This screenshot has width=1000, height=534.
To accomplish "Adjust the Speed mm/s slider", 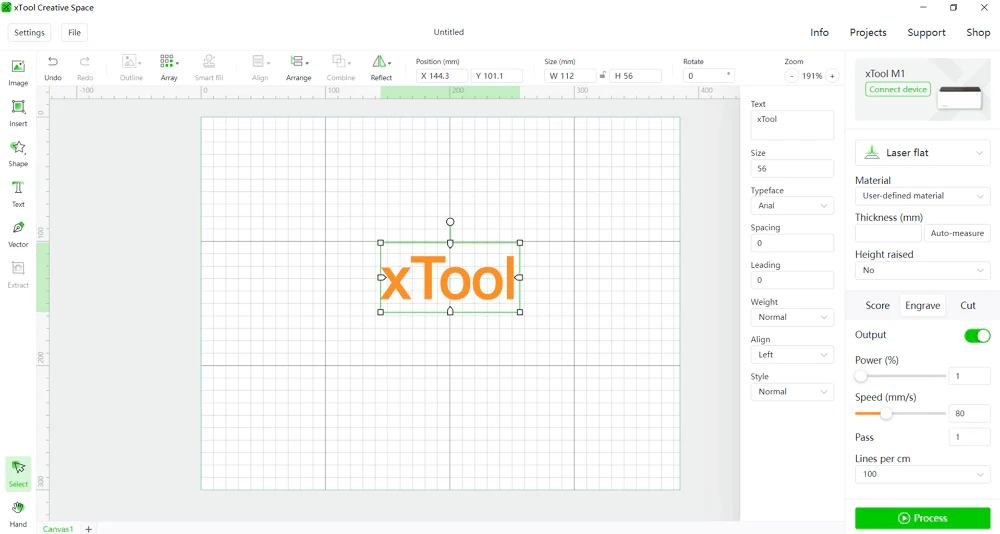I will (886, 413).
